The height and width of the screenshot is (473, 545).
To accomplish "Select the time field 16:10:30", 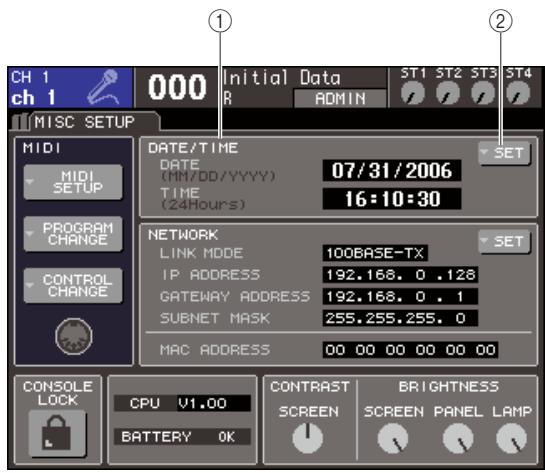I will click(392, 199).
